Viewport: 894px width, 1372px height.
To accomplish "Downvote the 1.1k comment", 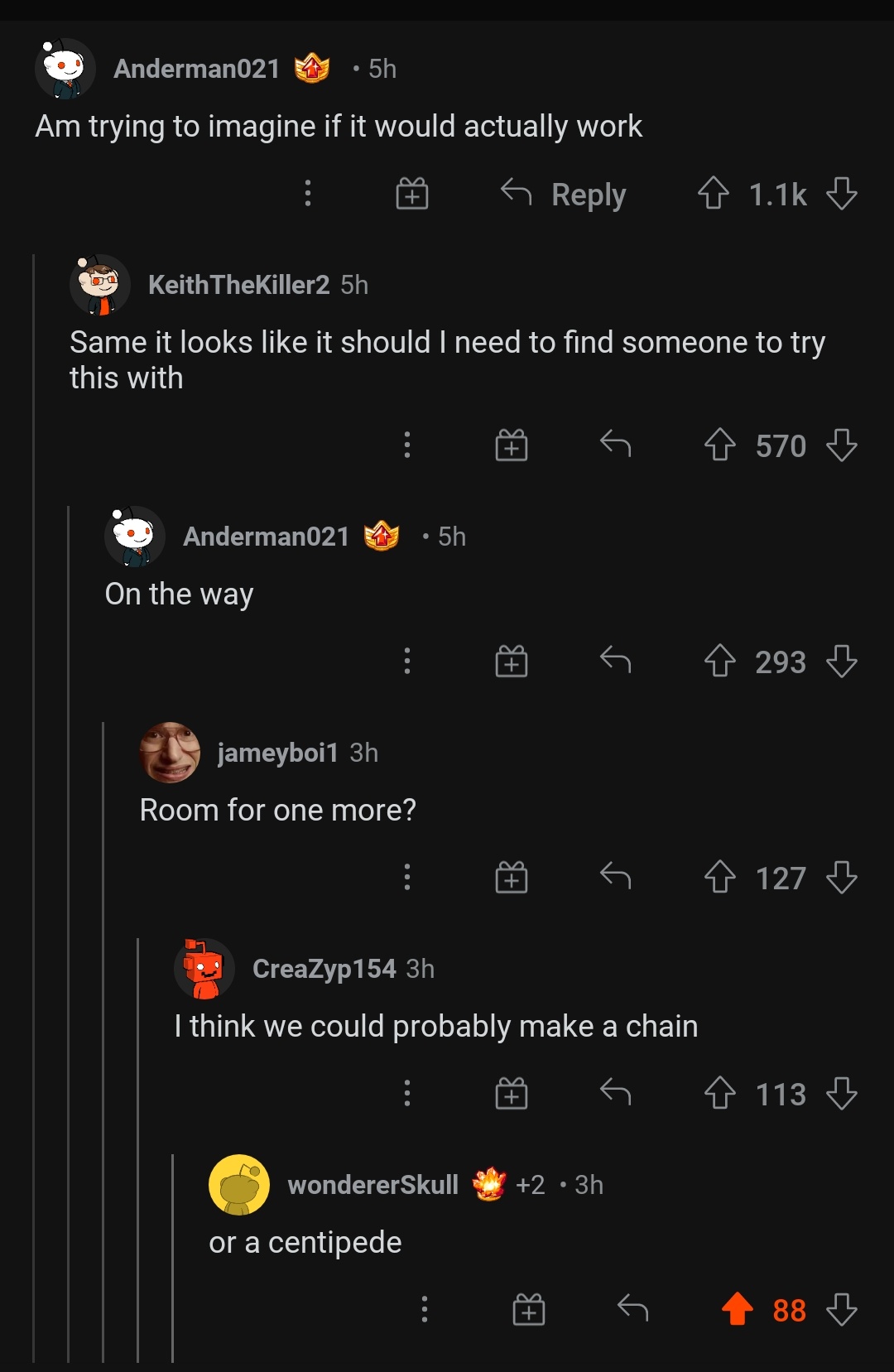I will (842, 195).
